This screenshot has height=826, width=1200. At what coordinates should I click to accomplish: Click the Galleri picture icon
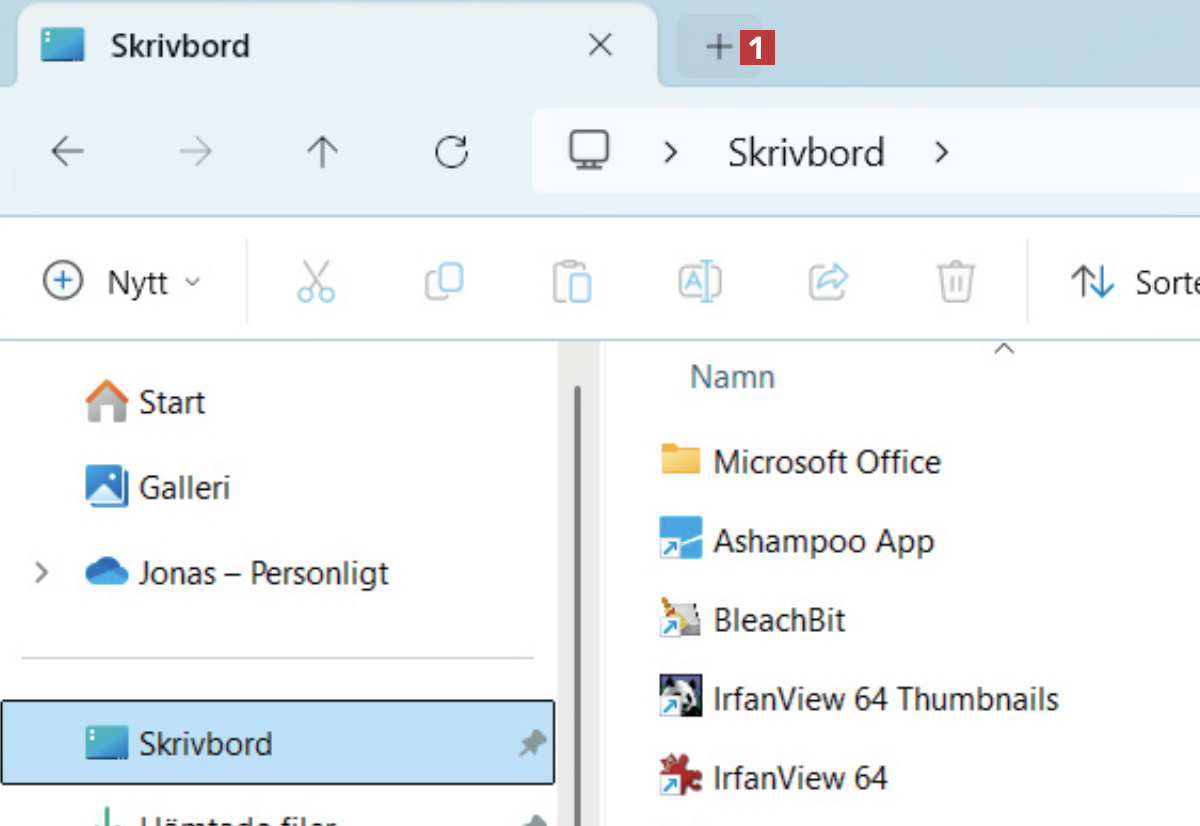[107, 488]
